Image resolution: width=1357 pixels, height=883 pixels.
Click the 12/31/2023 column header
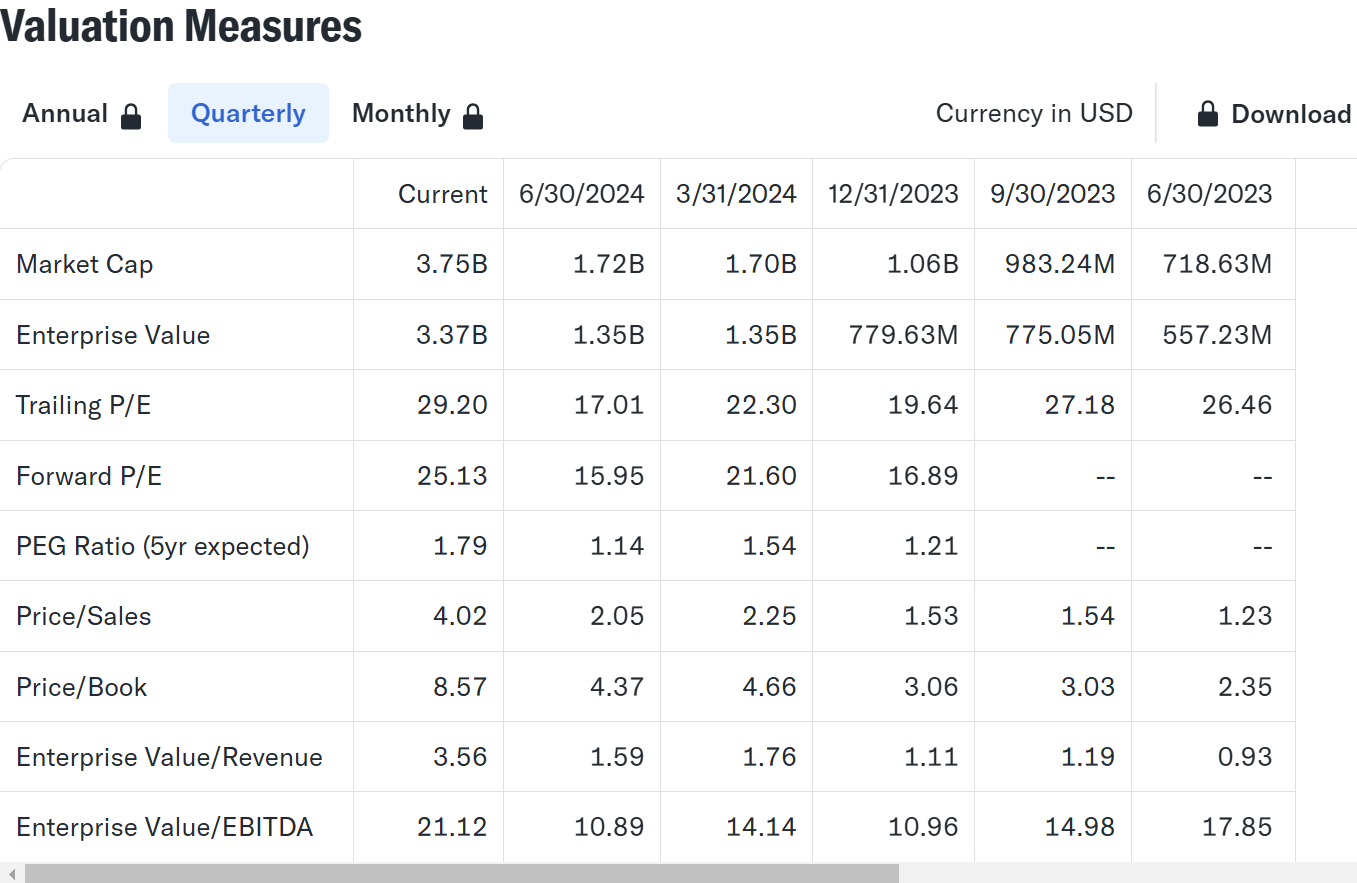click(x=892, y=193)
